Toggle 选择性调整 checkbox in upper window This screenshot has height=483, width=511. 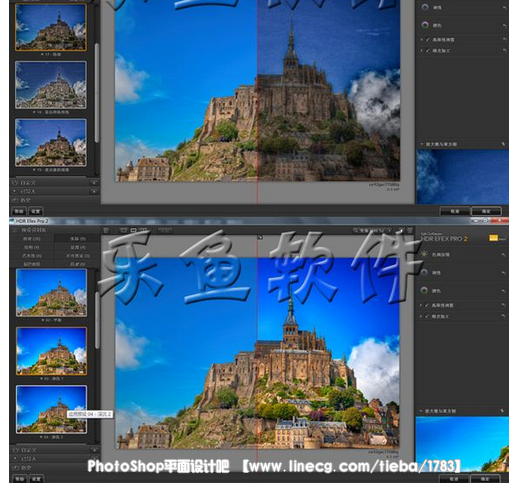click(428, 40)
